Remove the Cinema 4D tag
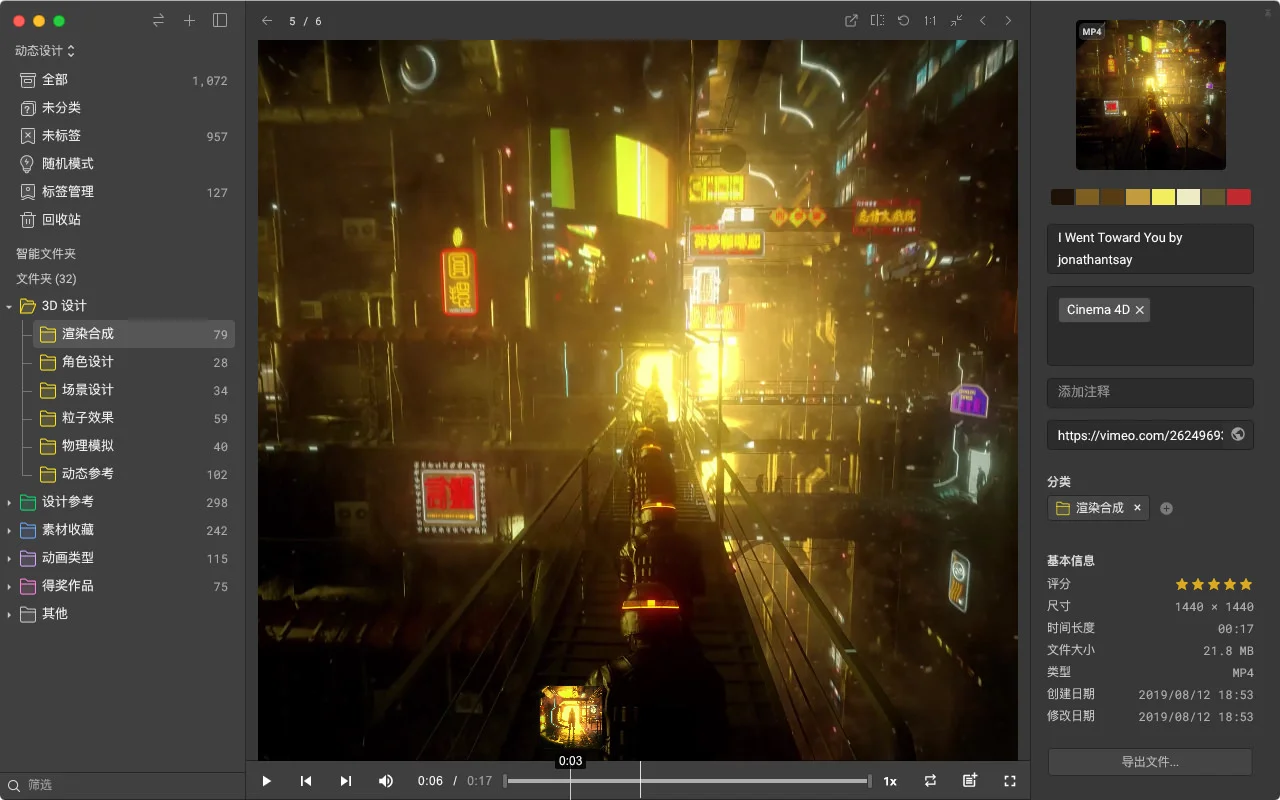Image resolution: width=1280 pixels, height=800 pixels. click(1140, 310)
